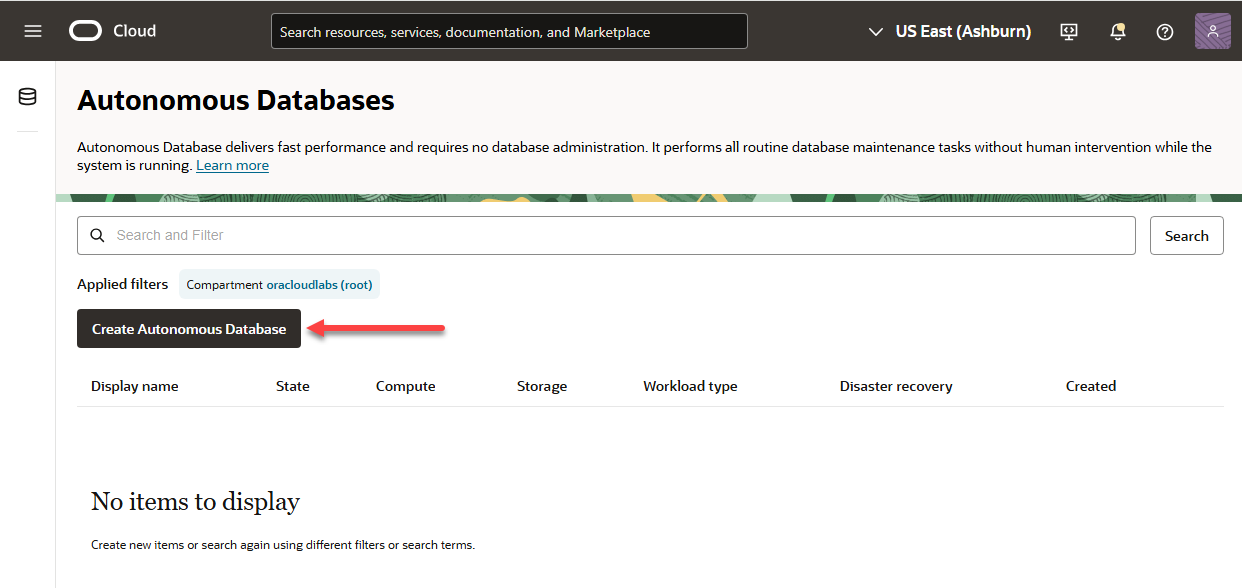Click Create Autonomous Database button

pos(189,329)
